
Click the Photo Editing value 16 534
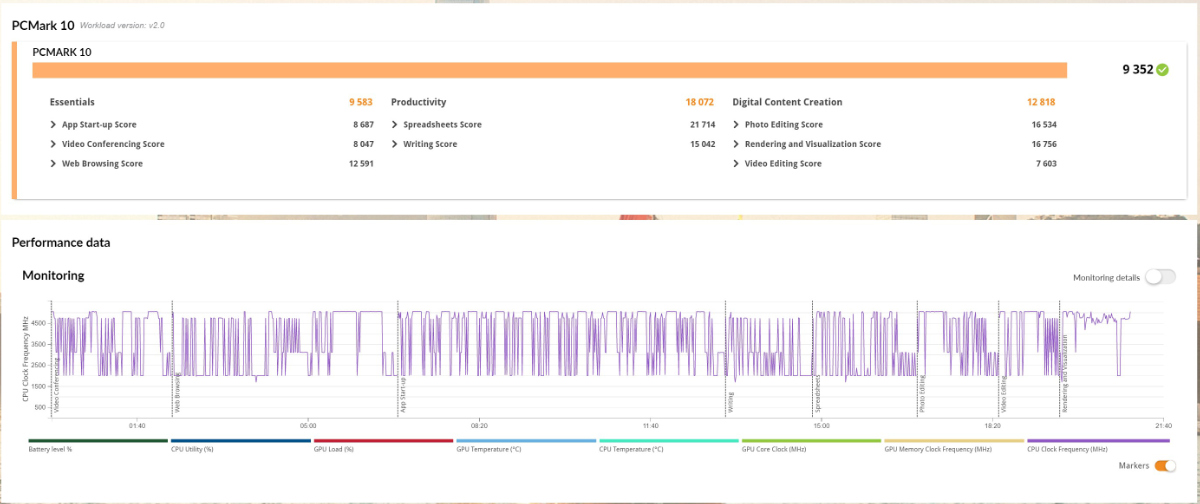(x=1044, y=125)
